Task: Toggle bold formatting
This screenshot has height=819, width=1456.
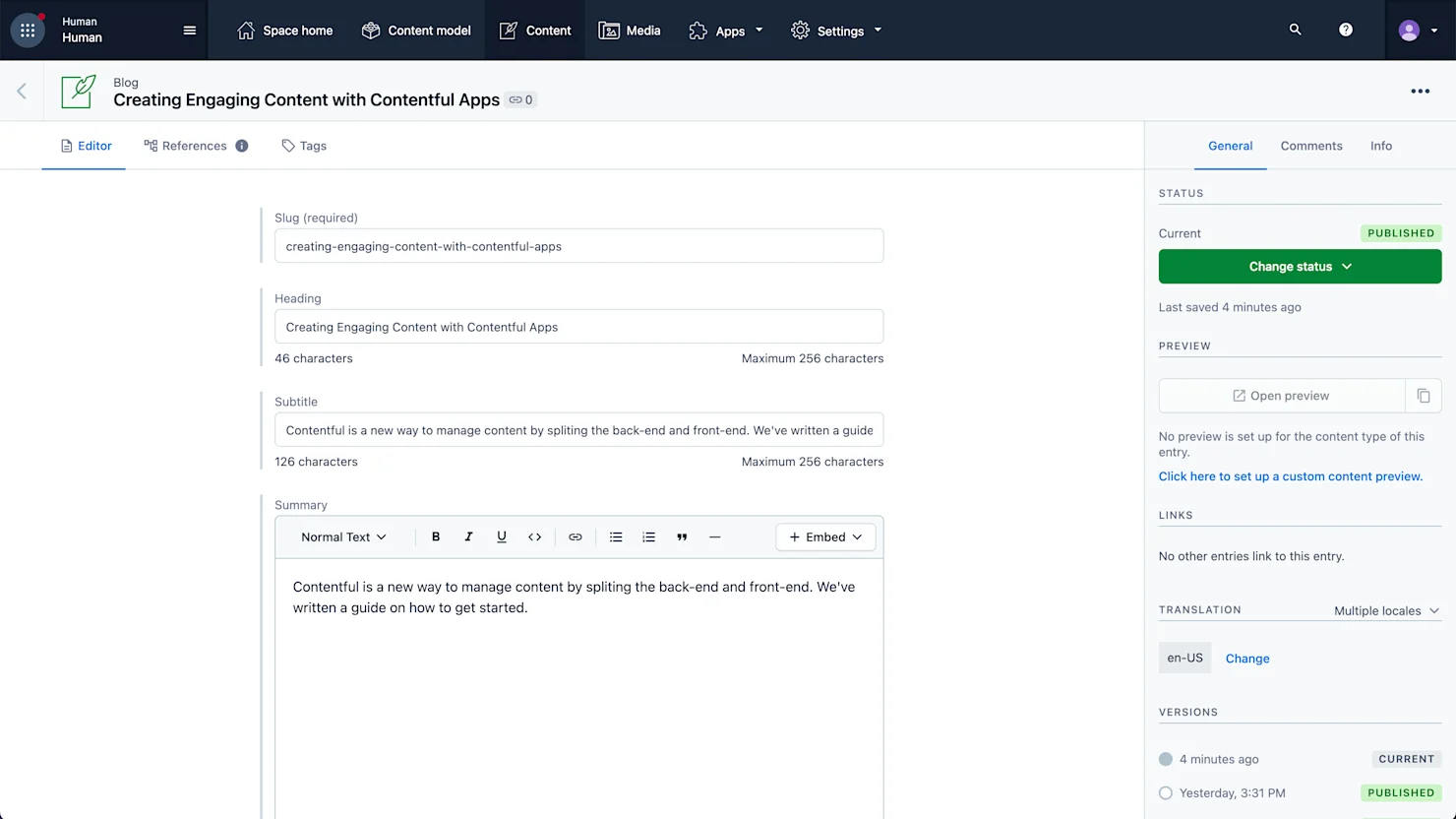Action: click(436, 537)
